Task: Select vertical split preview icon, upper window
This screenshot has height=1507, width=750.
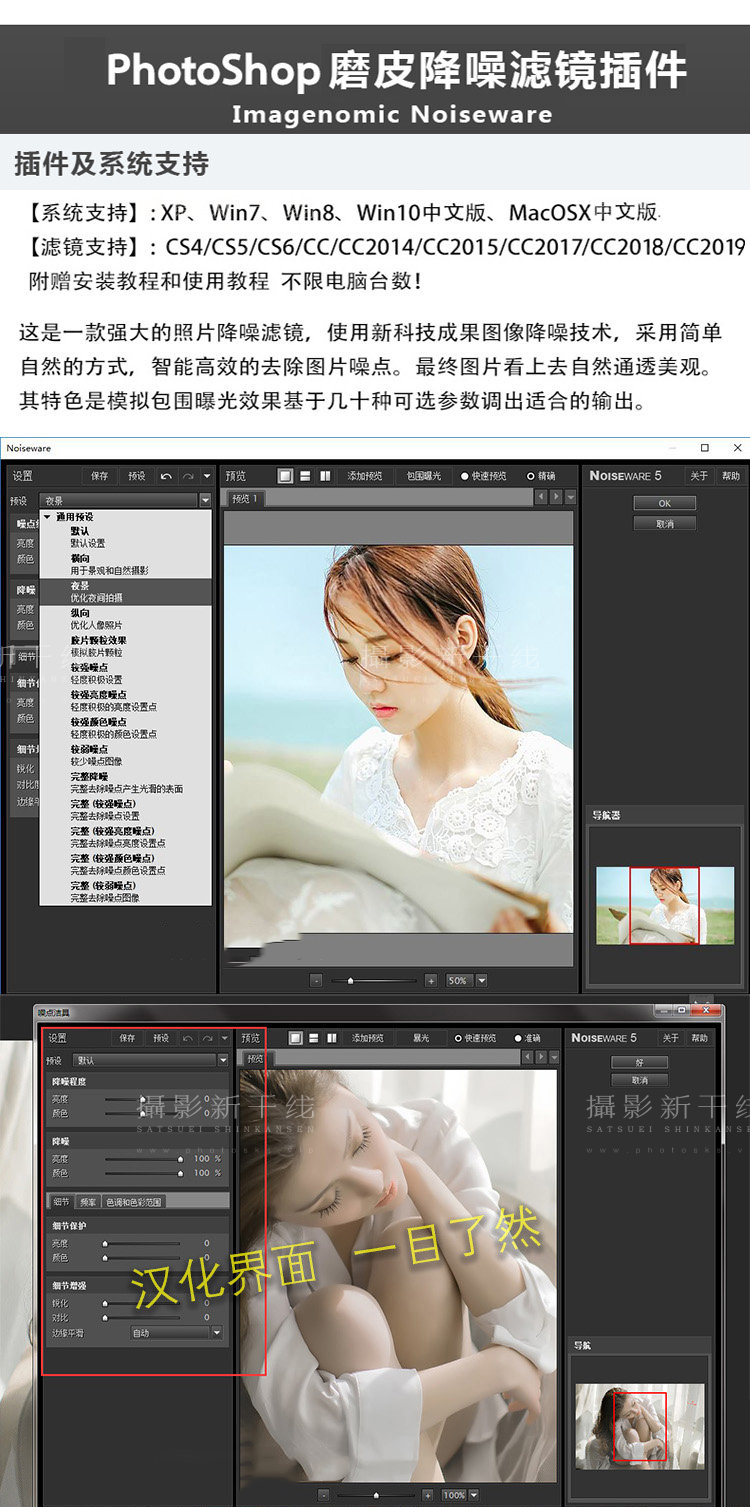Action: point(325,476)
